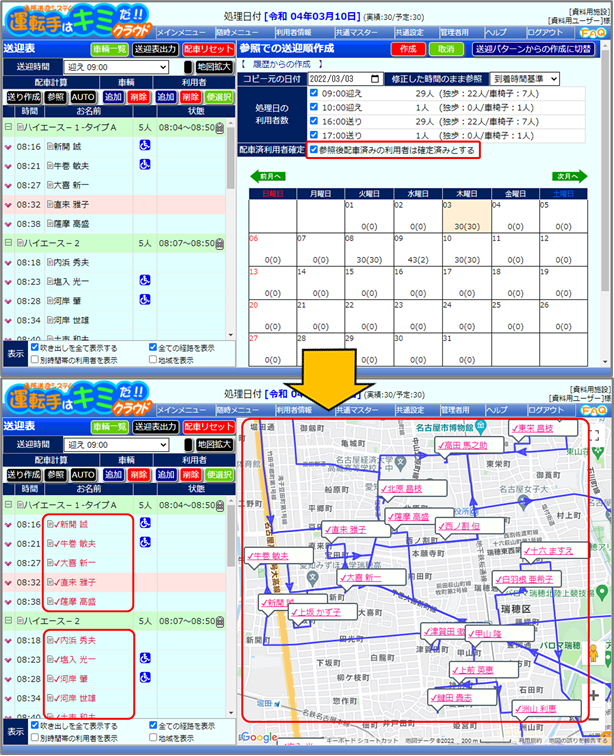Toggle 吹き出しを全て表示する checkbox in top screenshot
Viewport: 614px width, 756px height.
(x=35, y=347)
